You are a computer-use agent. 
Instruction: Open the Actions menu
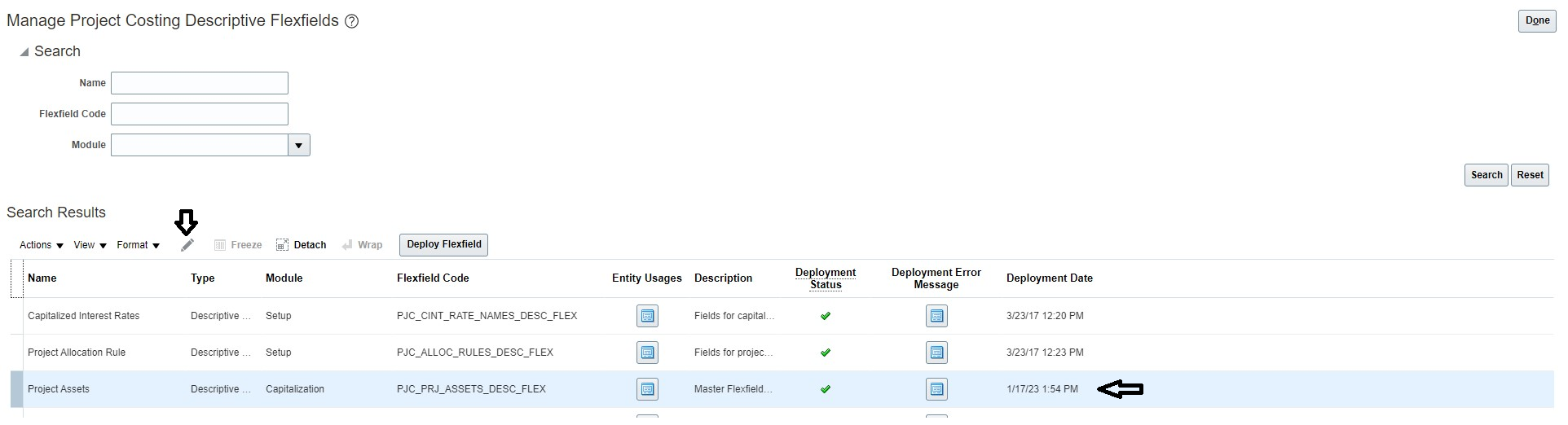42,245
